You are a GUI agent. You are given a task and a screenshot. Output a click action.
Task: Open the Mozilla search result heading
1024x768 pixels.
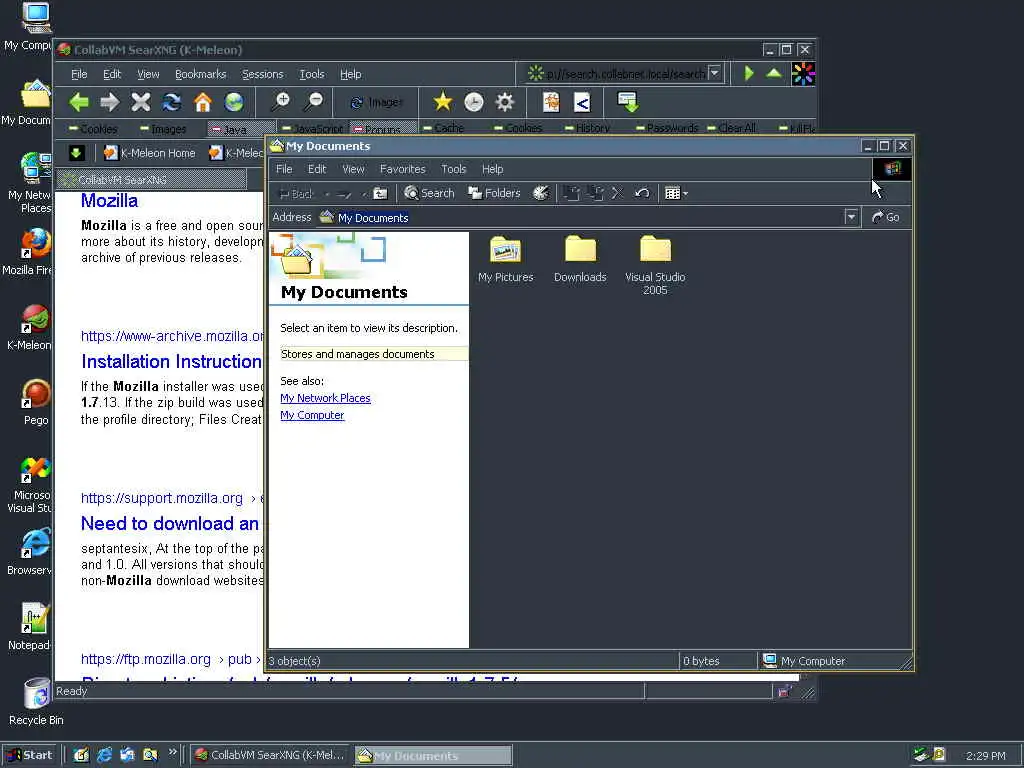tap(109, 200)
